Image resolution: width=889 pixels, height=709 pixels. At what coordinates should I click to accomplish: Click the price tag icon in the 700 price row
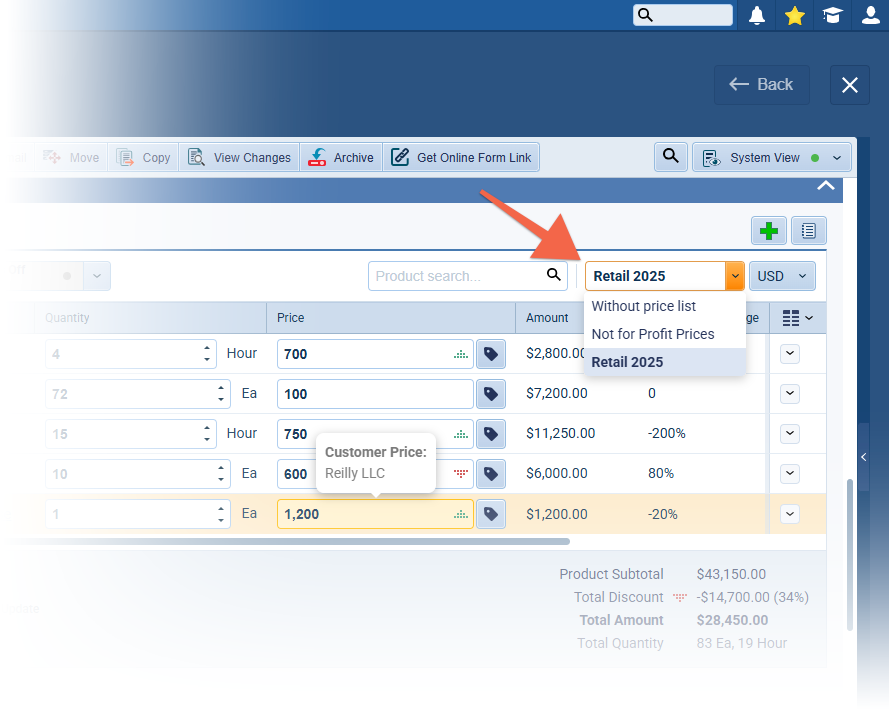tap(490, 354)
